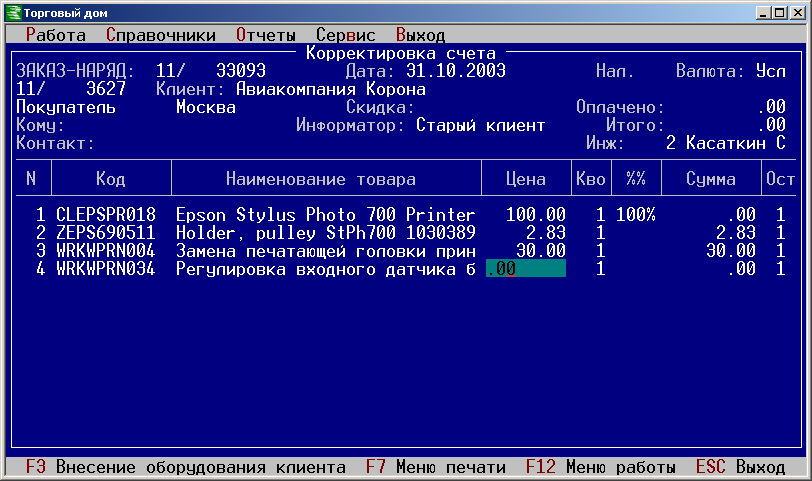This screenshot has height=481, width=812.
Task: Select the Выход menu item
Action: (x=420, y=35)
